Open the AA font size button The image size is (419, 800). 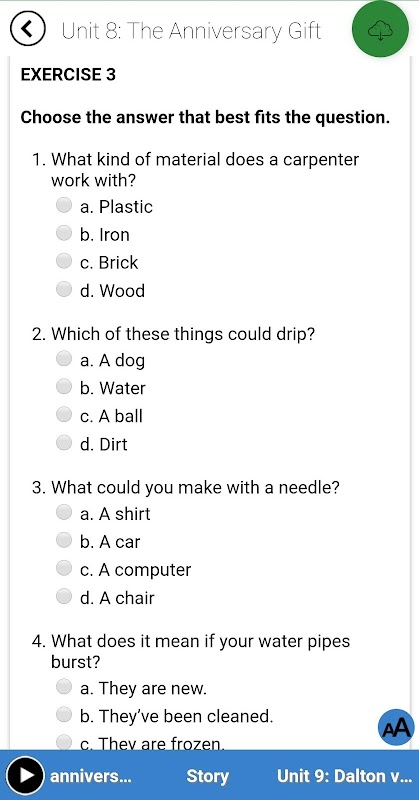pos(396,727)
